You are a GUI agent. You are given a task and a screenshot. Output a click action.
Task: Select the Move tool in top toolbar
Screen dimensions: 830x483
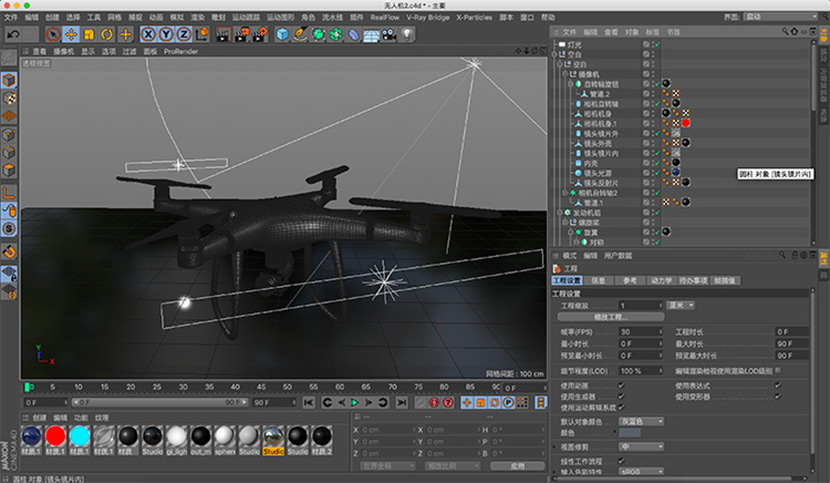[72, 34]
